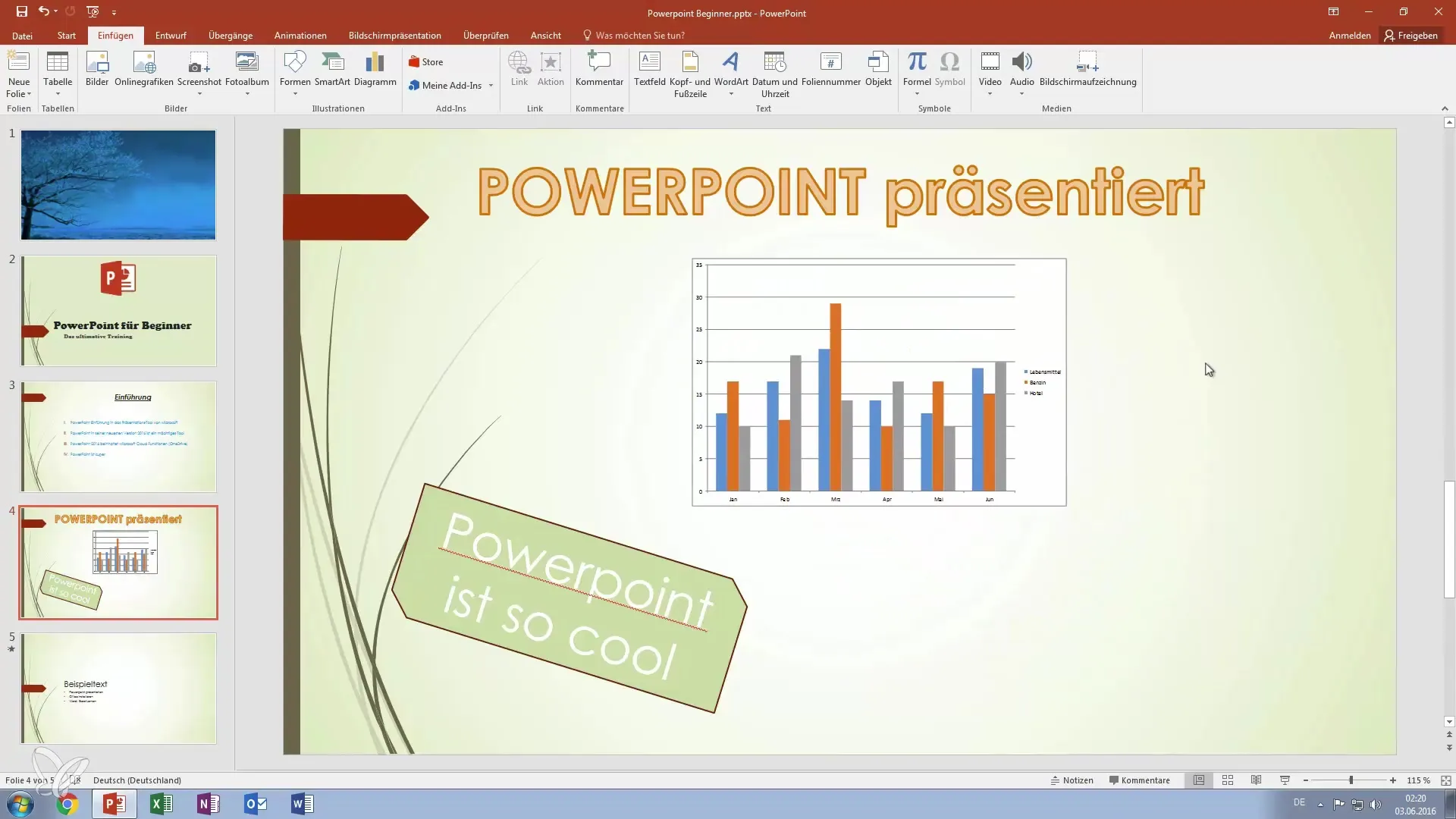Fit slide to current window
Viewport: 1456px width, 819px height.
tap(1445, 780)
